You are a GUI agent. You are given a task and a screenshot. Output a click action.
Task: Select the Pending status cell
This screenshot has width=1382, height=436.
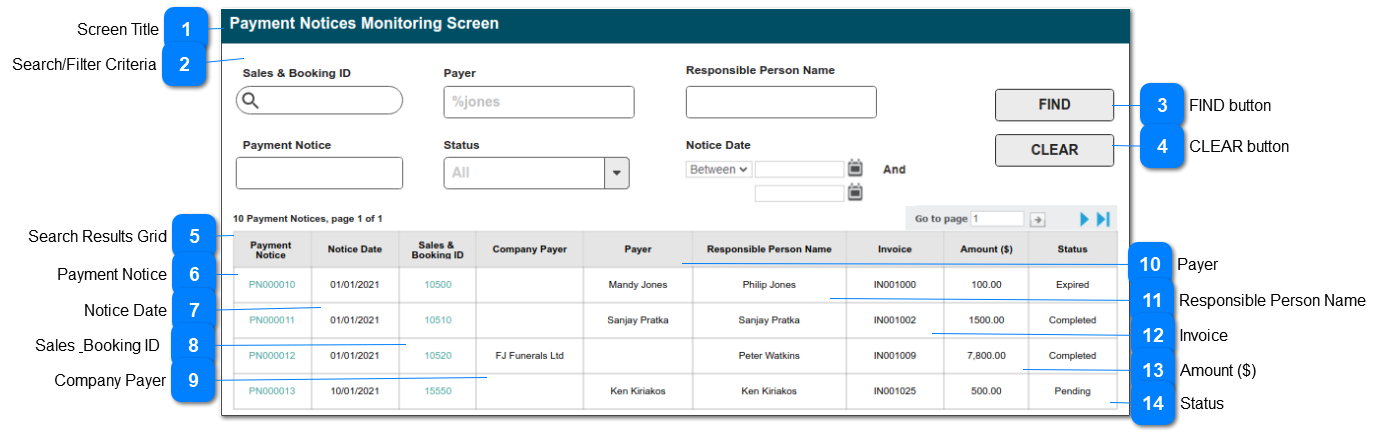1073,391
